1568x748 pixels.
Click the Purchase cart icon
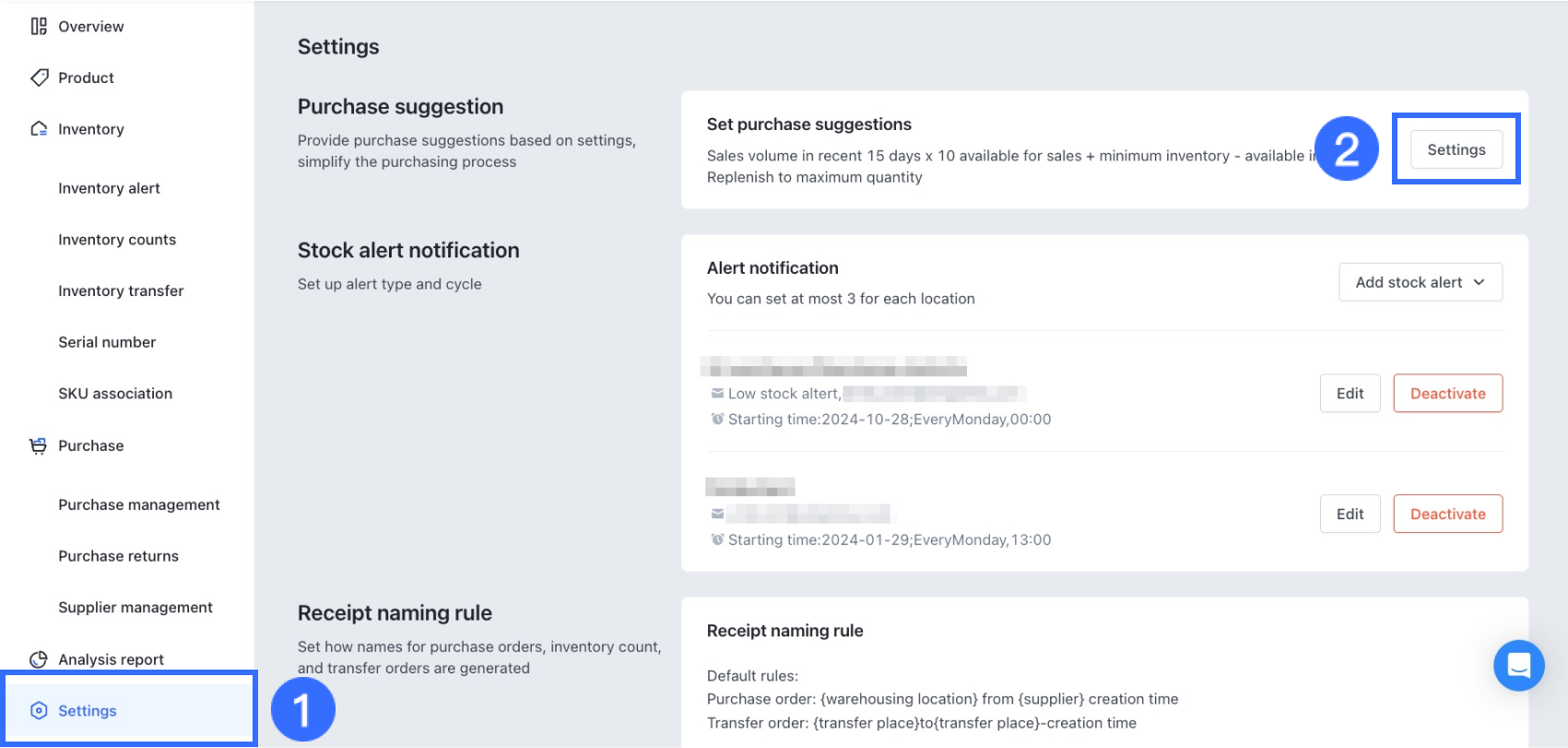(x=39, y=446)
